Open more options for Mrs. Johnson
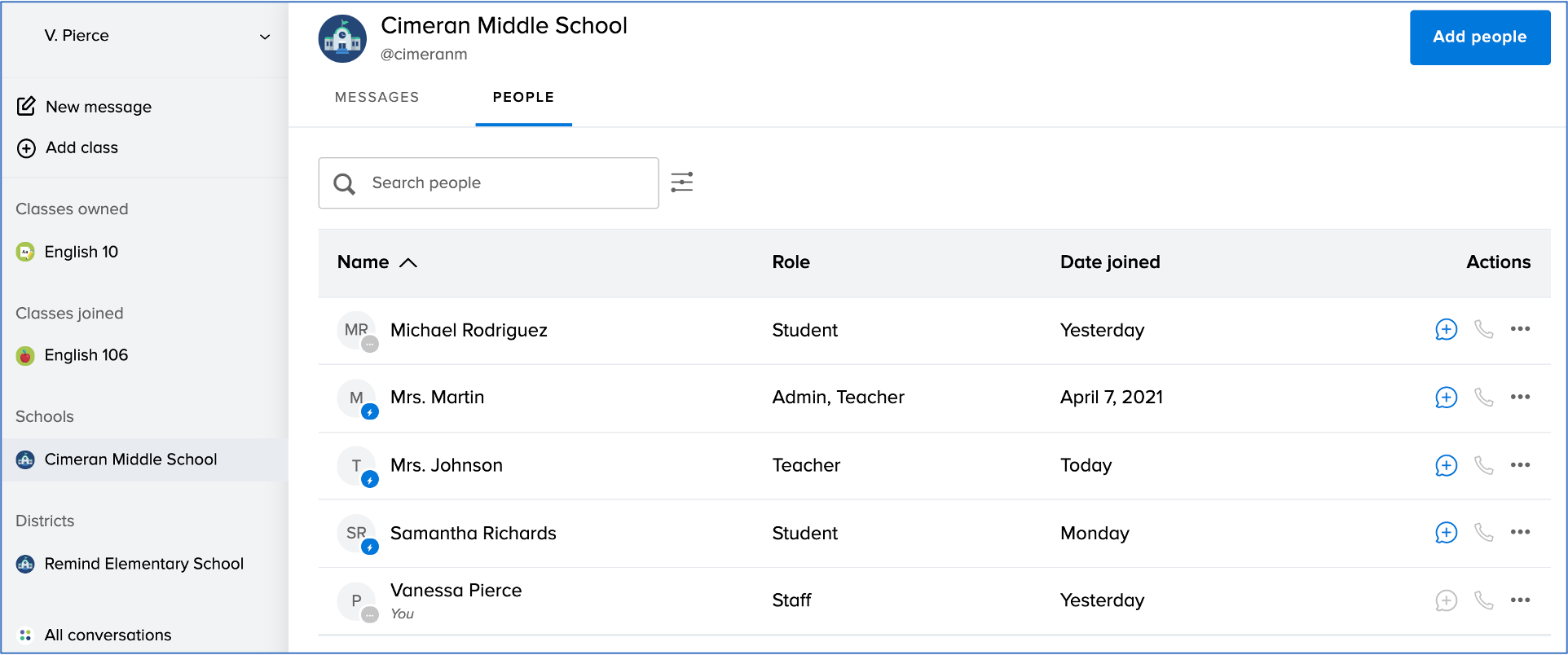The image size is (1568, 655). tap(1520, 465)
